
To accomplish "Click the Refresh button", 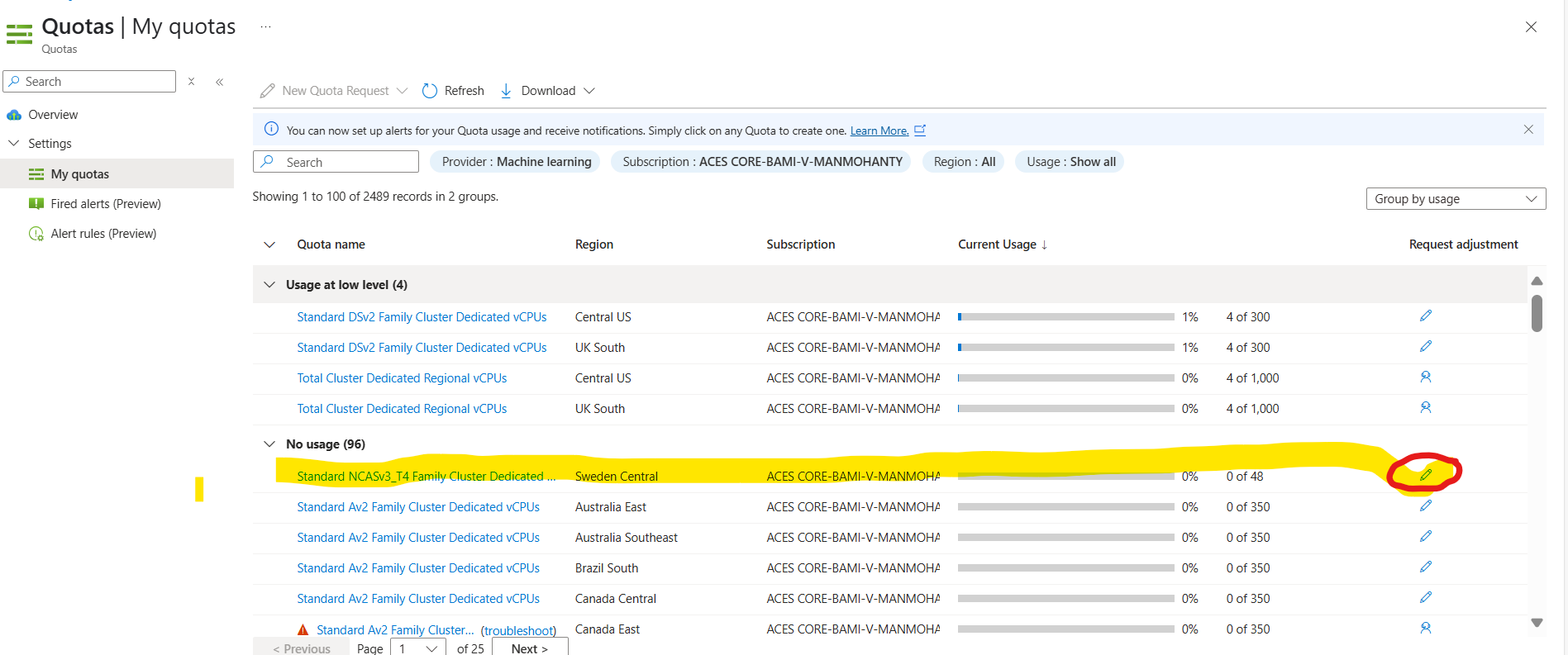I will (453, 91).
